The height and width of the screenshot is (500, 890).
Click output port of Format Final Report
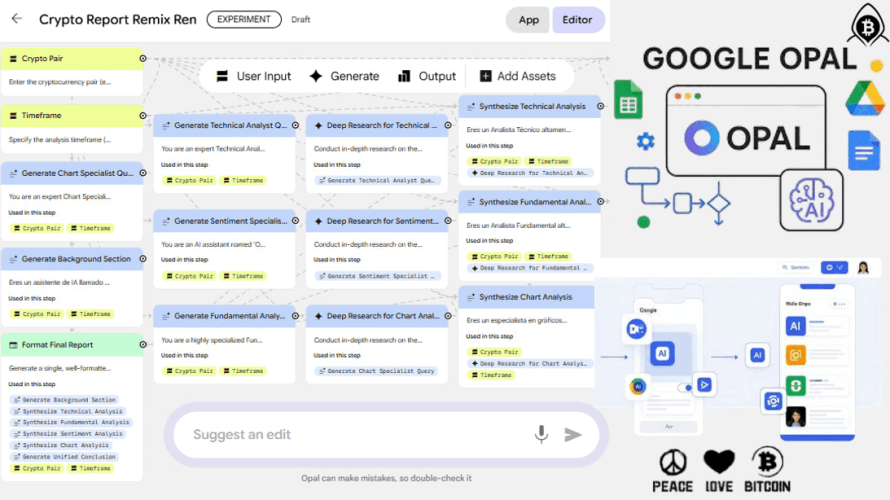(143, 344)
